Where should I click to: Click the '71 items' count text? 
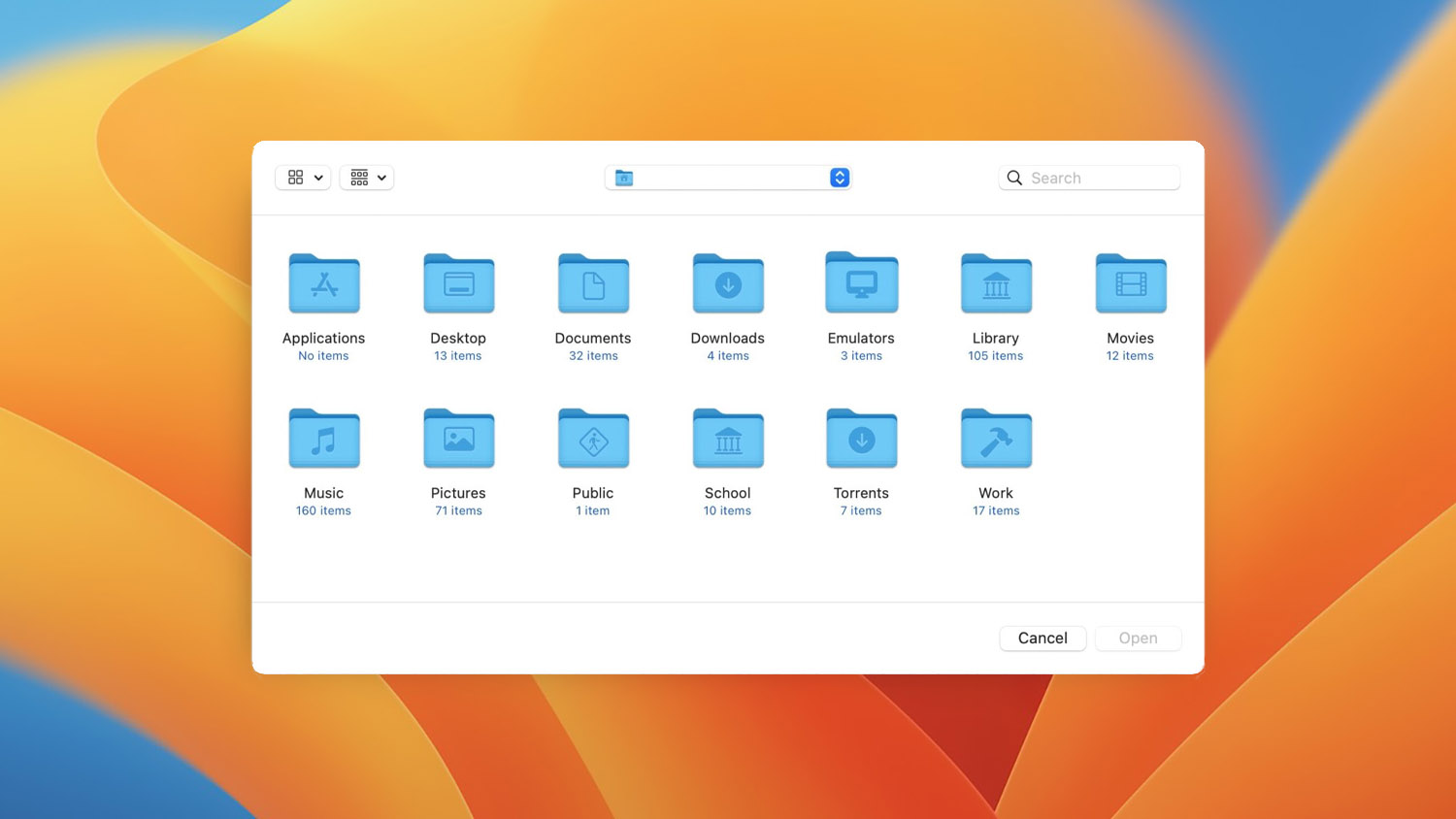(x=458, y=511)
